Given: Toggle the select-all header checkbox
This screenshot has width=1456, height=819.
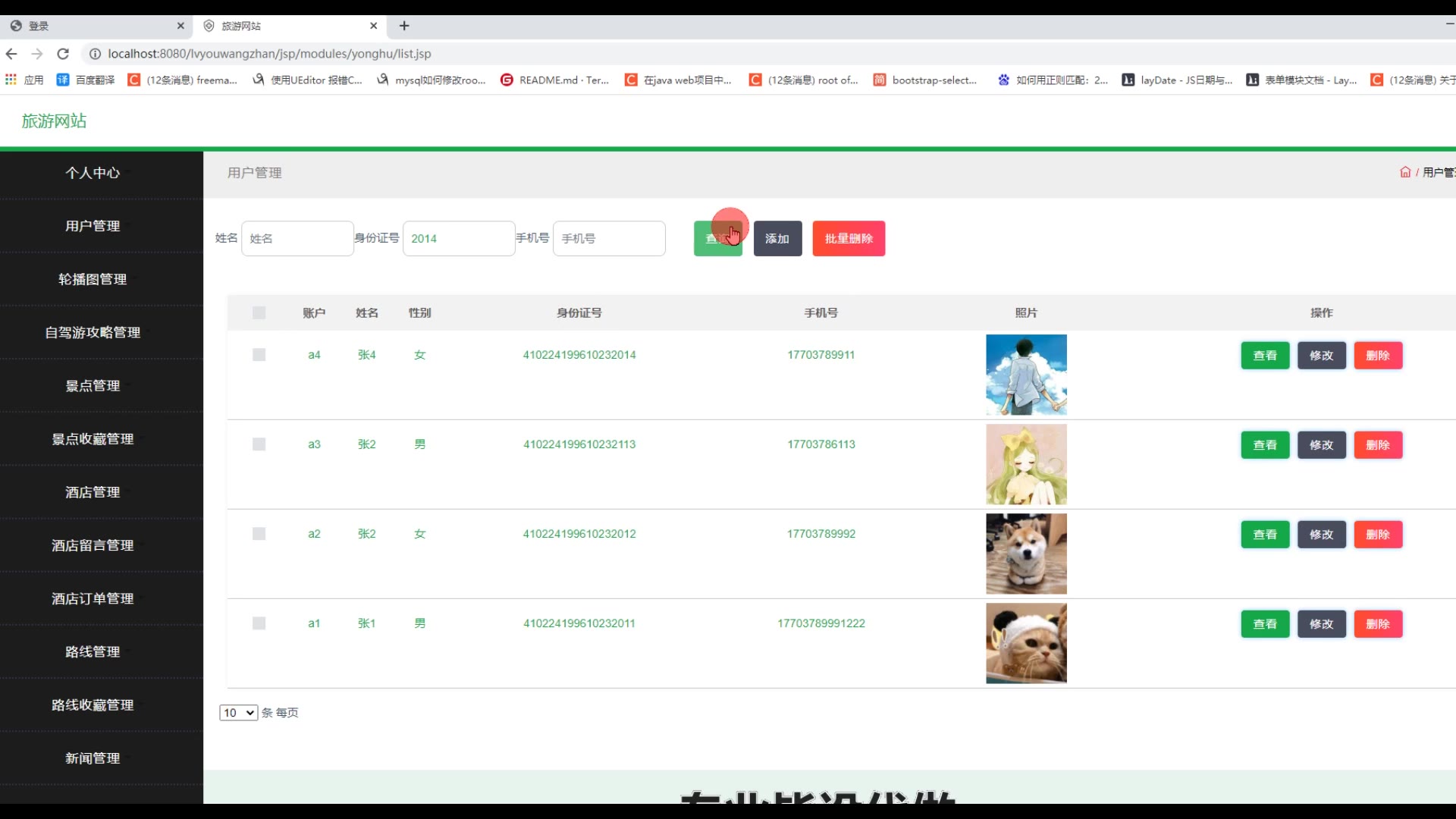Looking at the screenshot, I should [x=259, y=313].
